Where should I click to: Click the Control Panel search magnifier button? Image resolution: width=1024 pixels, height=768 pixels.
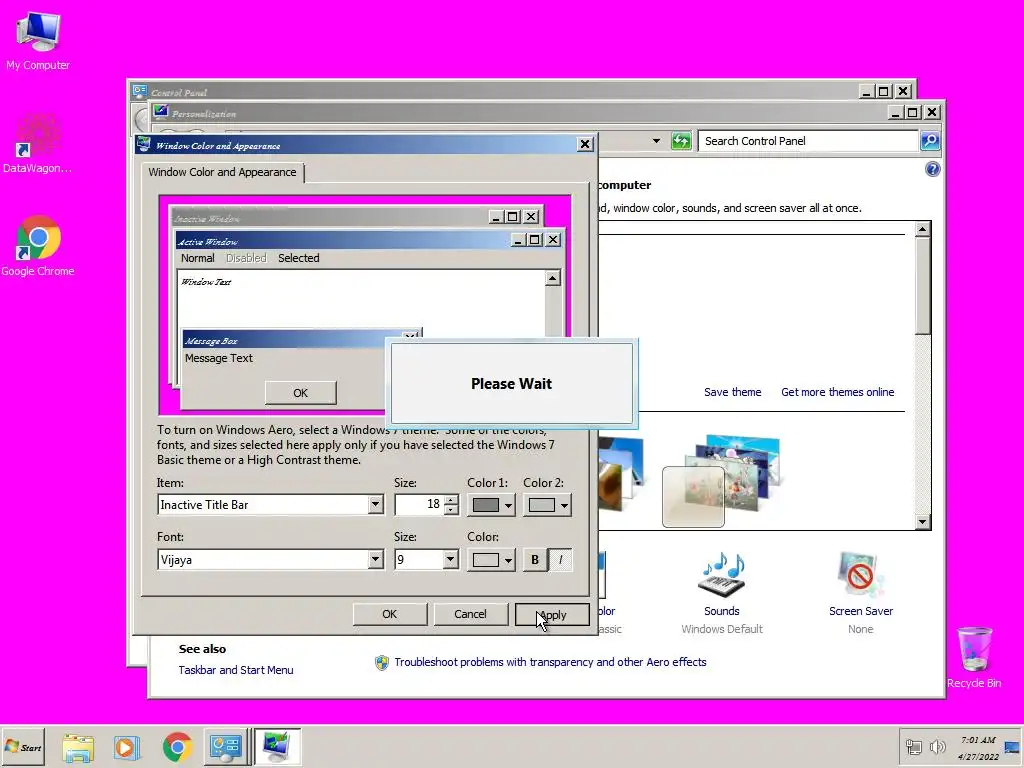930,140
